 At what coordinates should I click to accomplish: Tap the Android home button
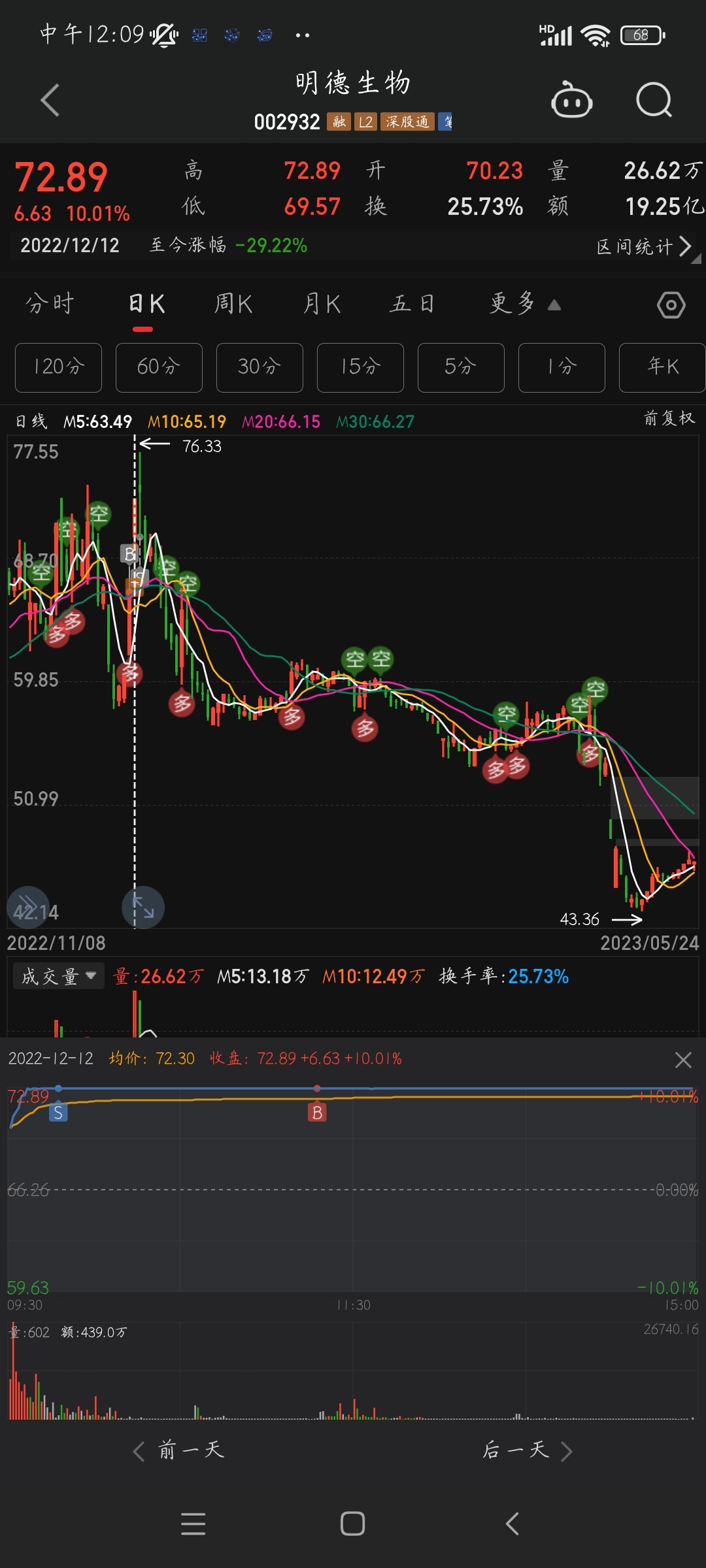[x=352, y=1524]
